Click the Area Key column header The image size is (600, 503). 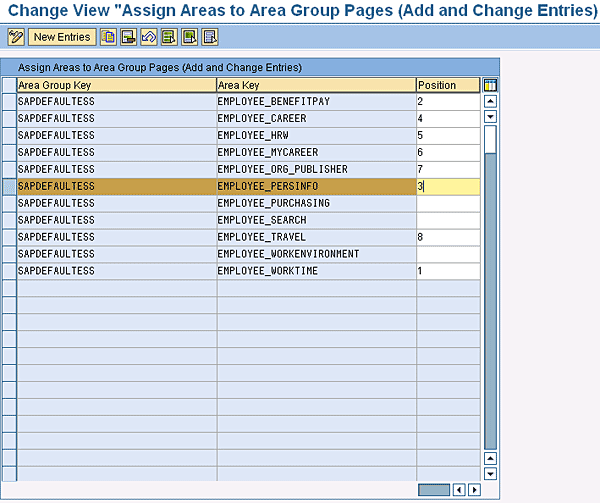tap(316, 85)
